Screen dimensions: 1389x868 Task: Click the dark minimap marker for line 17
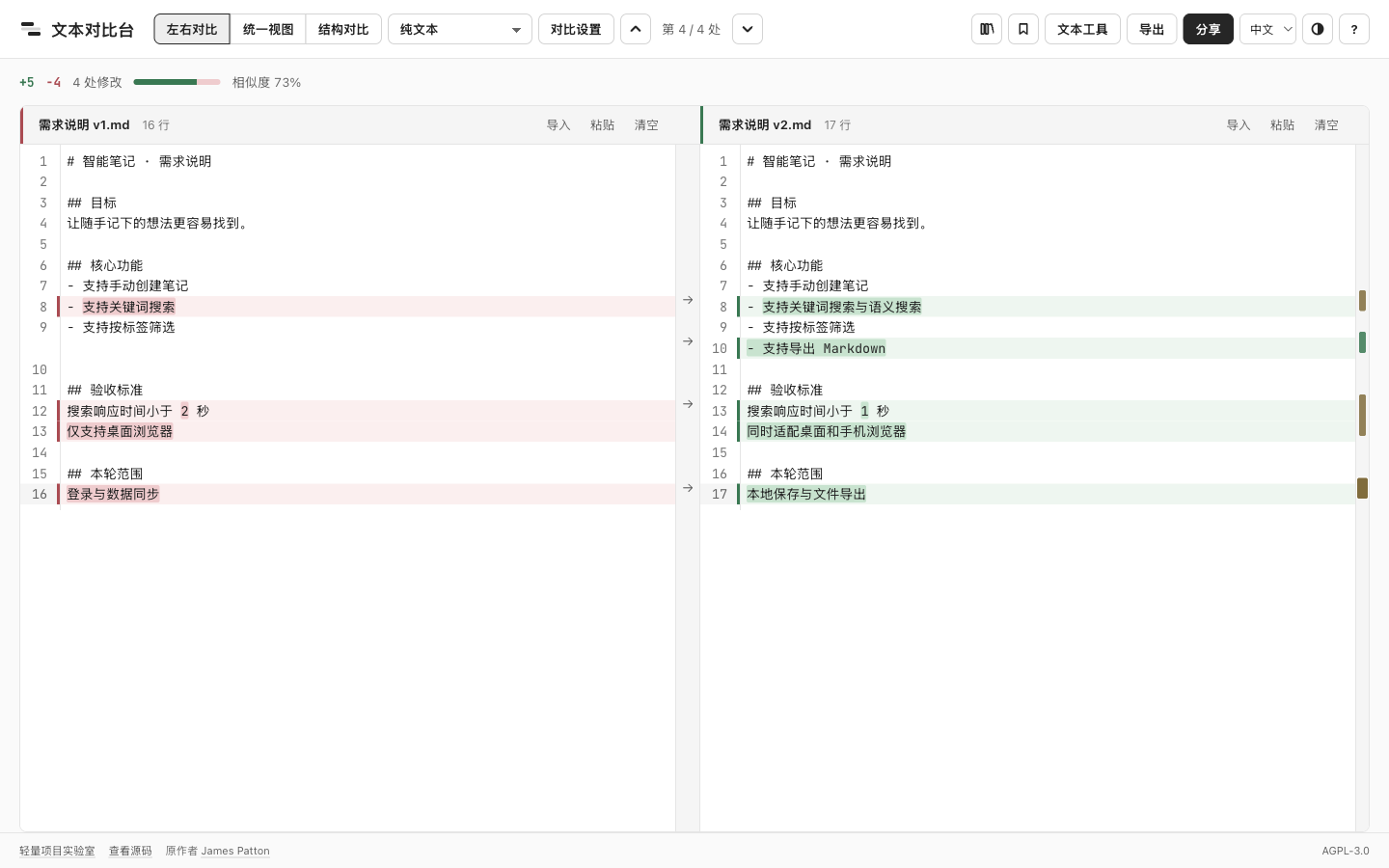coord(1362,488)
